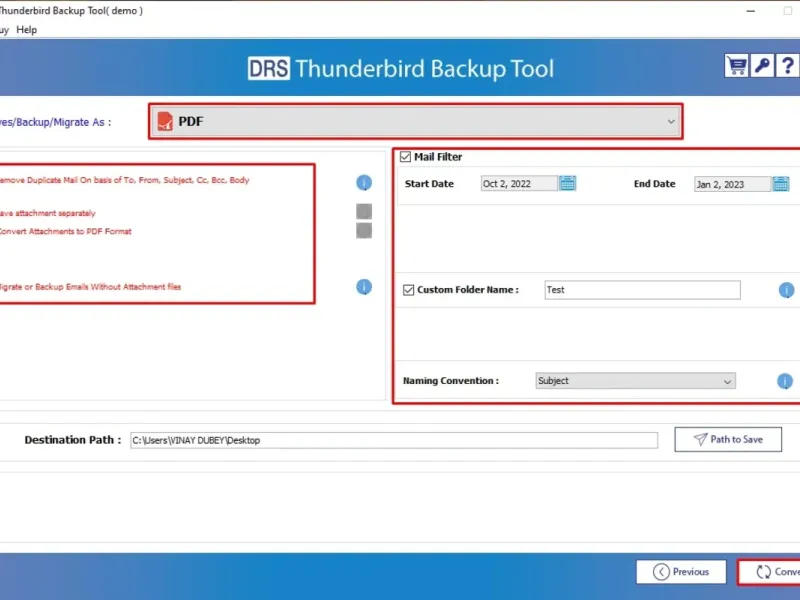Screen dimensions: 800x600
Task: Open the Help menu
Action: [27, 30]
